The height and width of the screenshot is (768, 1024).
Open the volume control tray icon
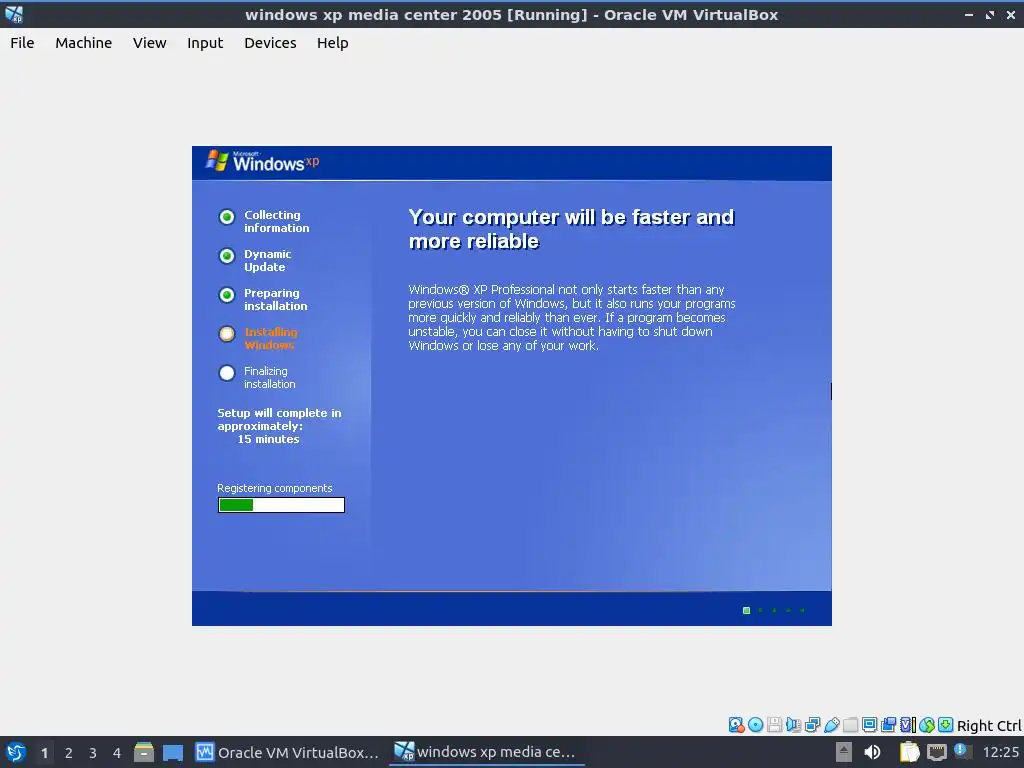tap(872, 752)
